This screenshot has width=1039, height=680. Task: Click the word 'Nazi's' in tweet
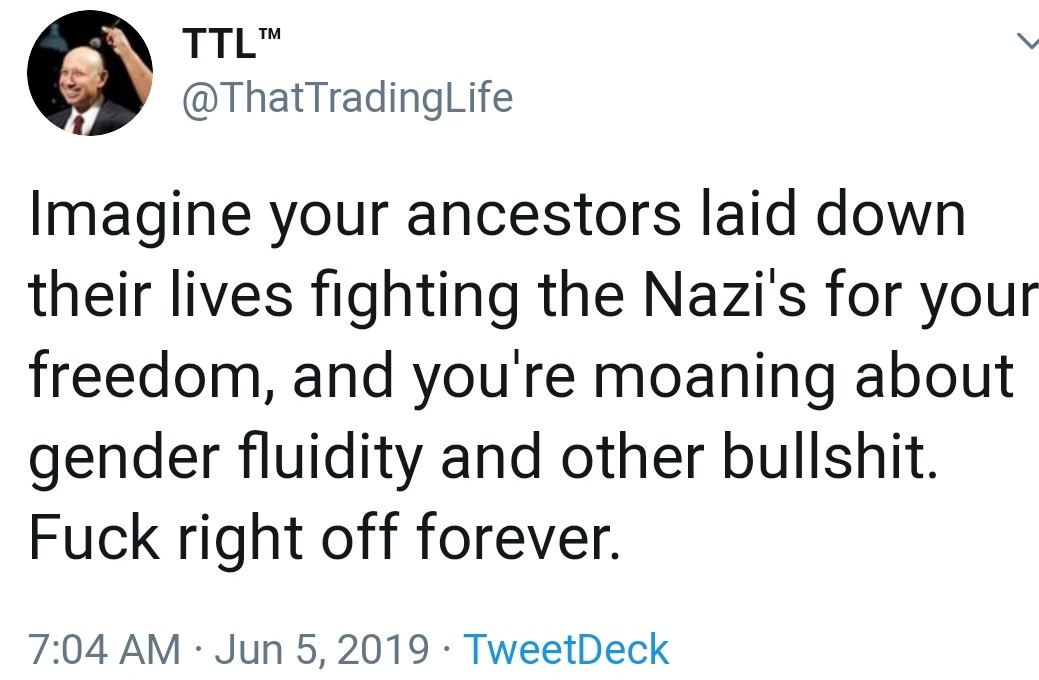(724, 294)
